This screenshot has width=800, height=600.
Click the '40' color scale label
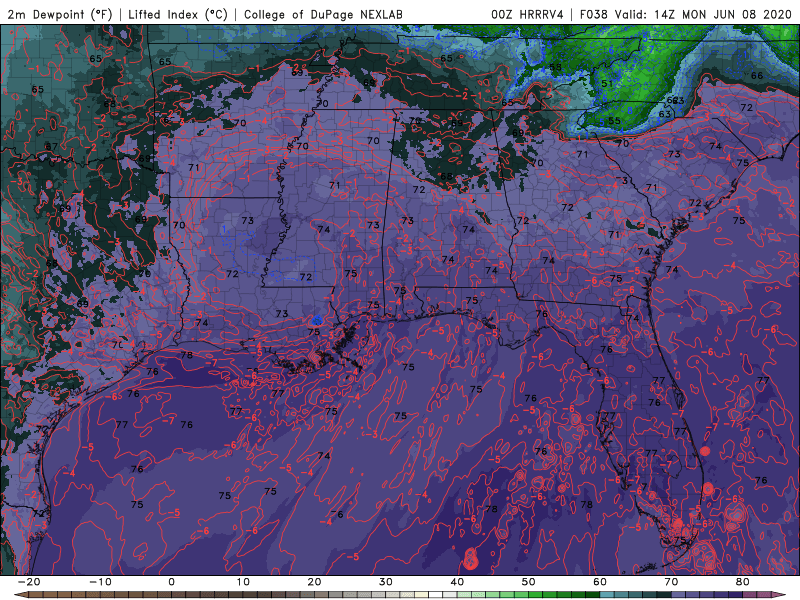click(457, 582)
